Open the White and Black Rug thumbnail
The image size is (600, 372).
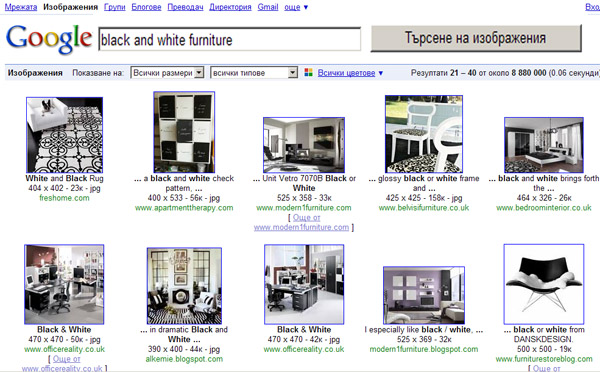tap(64, 135)
